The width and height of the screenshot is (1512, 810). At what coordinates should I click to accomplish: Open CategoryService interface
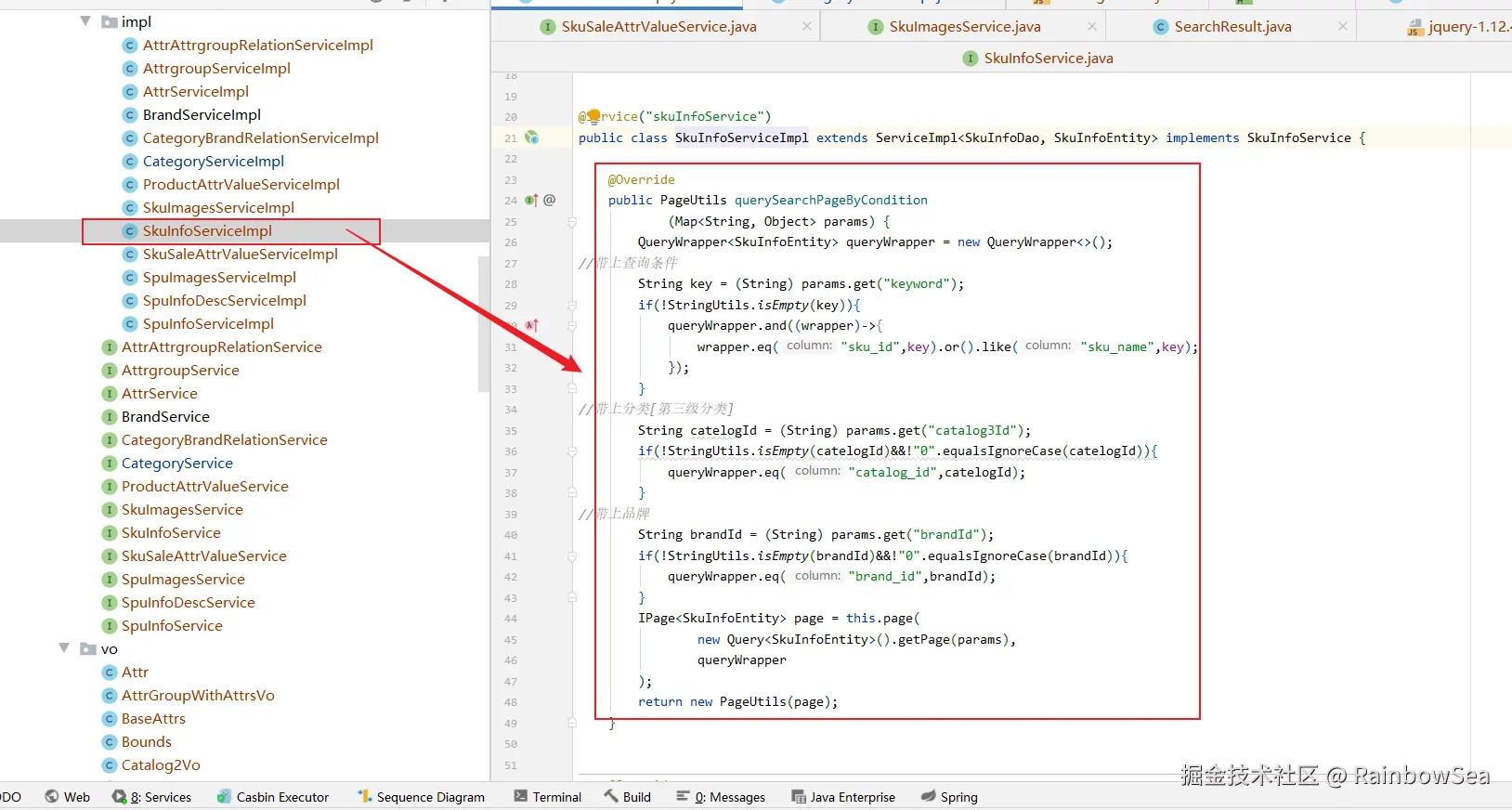click(x=176, y=463)
